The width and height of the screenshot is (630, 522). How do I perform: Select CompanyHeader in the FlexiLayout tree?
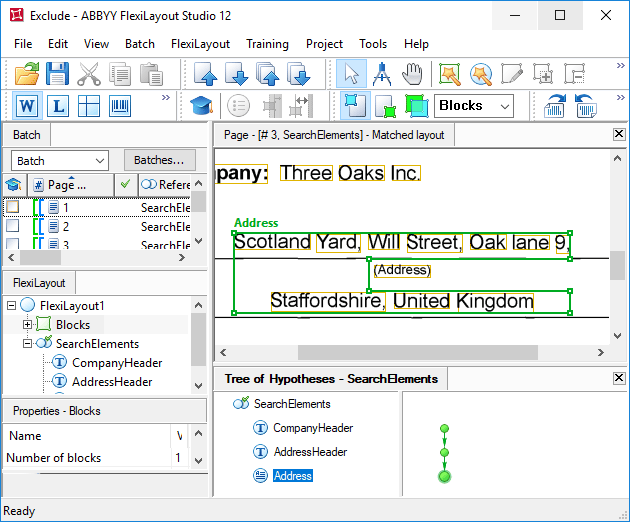(117, 363)
